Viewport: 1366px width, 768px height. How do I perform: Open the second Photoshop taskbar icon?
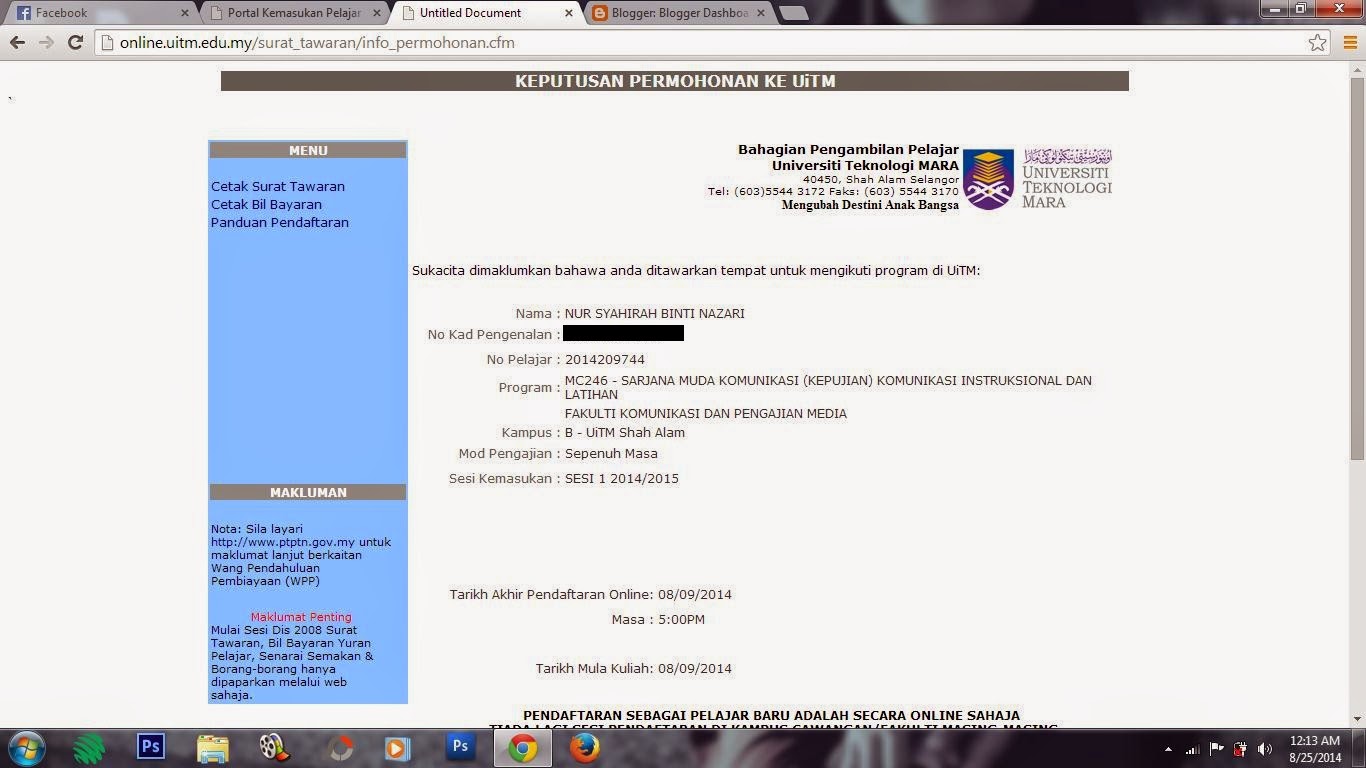click(460, 746)
